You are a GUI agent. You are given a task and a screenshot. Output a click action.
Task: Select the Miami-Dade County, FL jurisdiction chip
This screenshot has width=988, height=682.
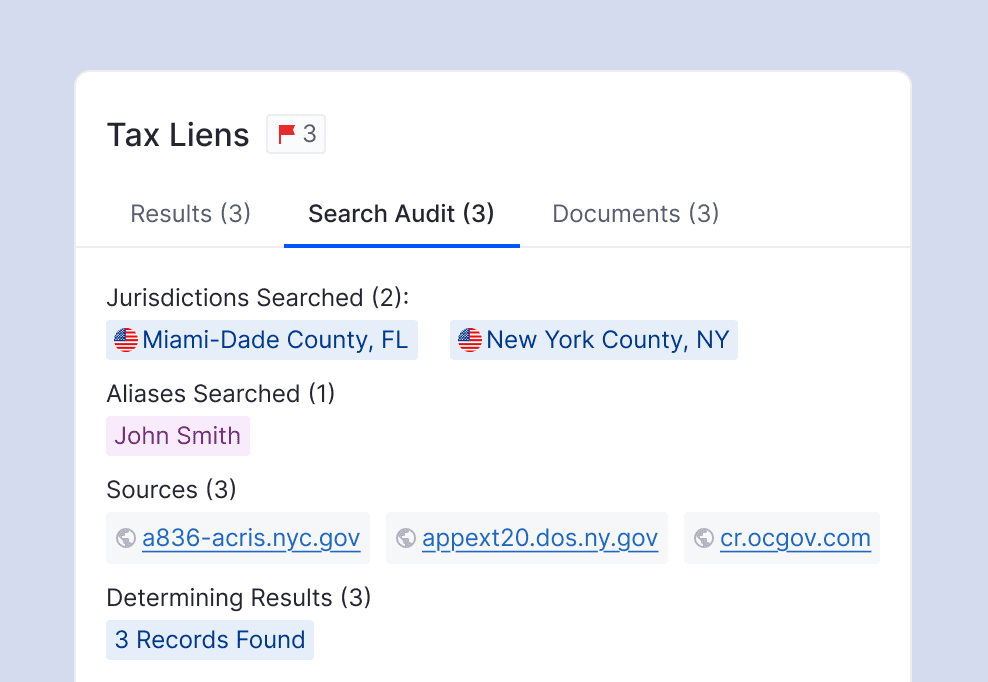pos(262,339)
